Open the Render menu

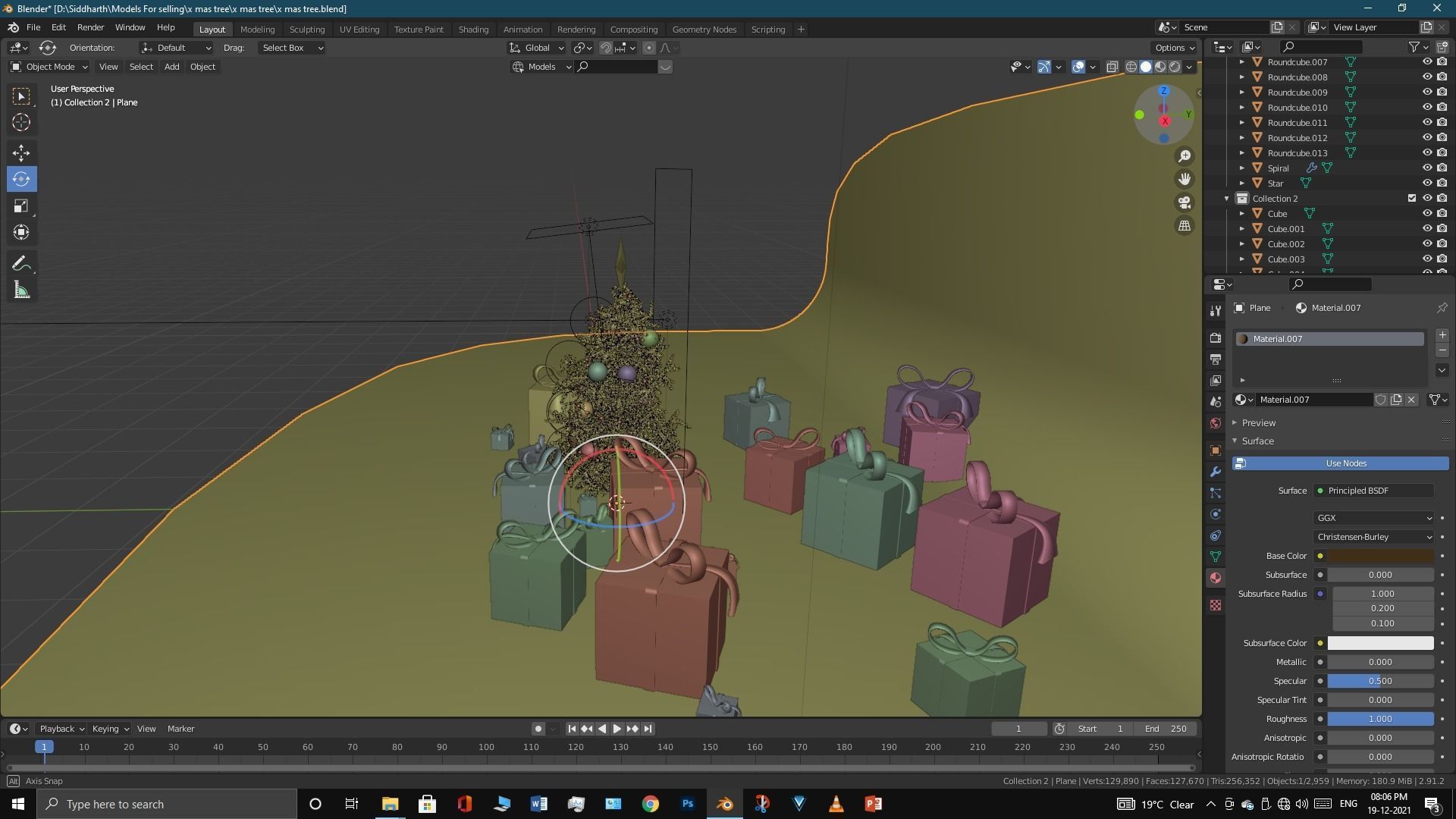coord(90,27)
